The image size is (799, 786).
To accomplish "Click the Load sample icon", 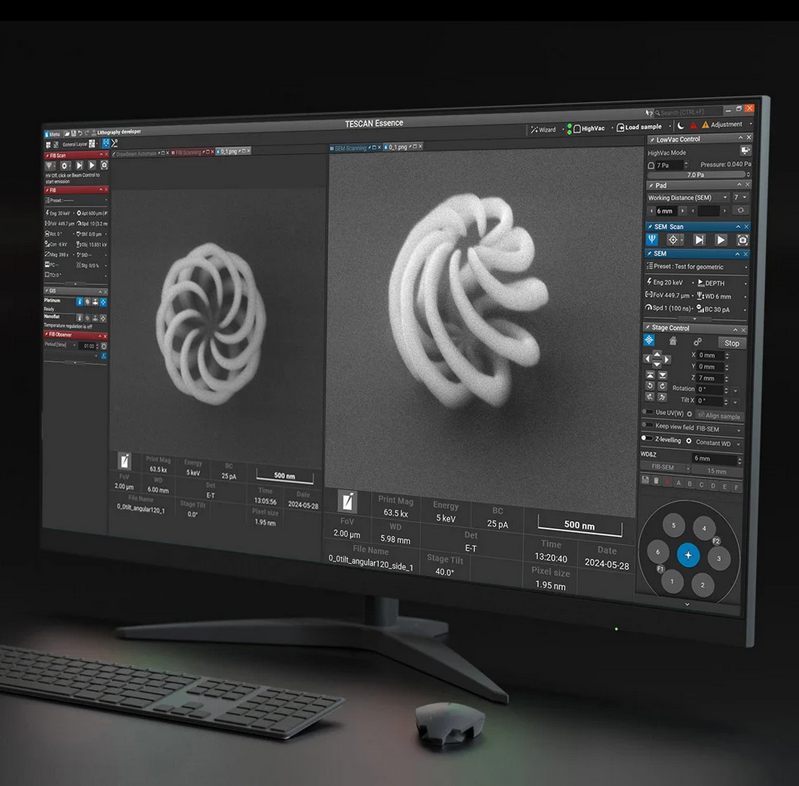I will pyautogui.click(x=618, y=128).
